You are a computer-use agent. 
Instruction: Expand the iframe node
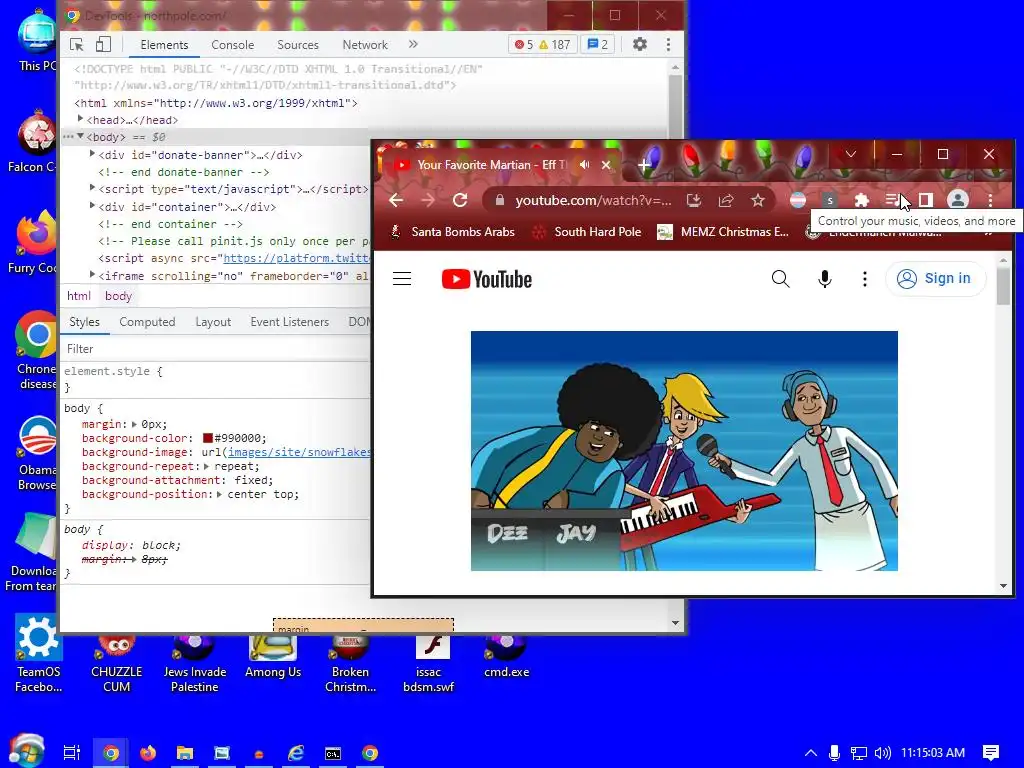(x=92, y=275)
